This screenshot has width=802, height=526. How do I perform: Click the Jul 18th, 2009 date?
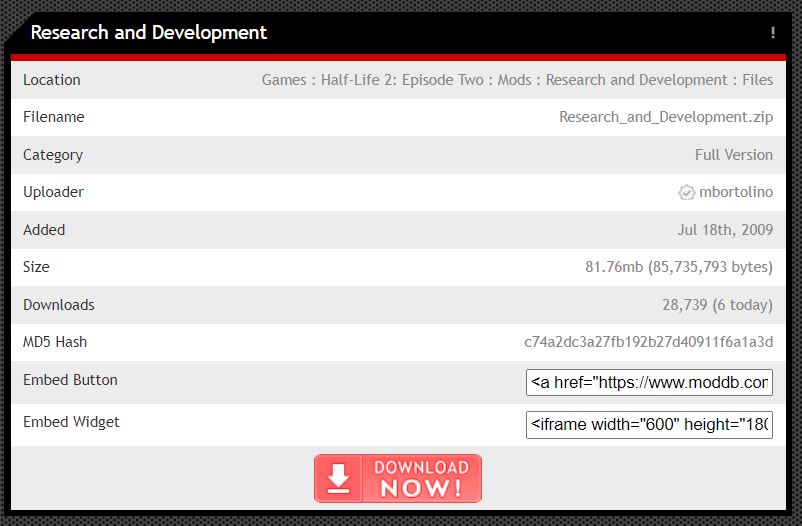click(725, 230)
